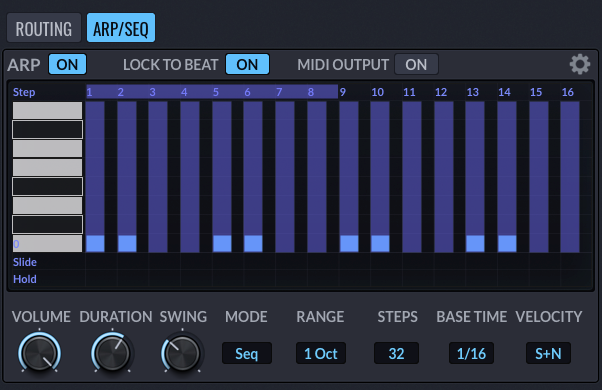Viewport: 602px width, 390px height.
Task: Set BASE TIME dropdown 1/16
Action: pyautogui.click(x=471, y=353)
